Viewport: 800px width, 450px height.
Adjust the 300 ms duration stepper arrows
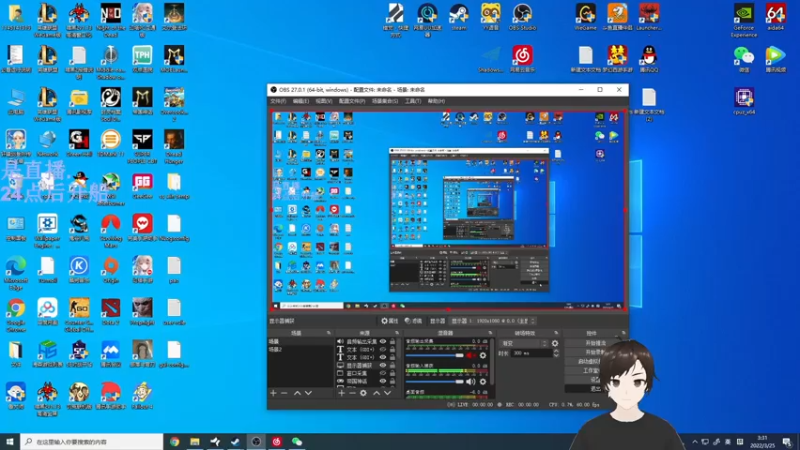point(556,353)
